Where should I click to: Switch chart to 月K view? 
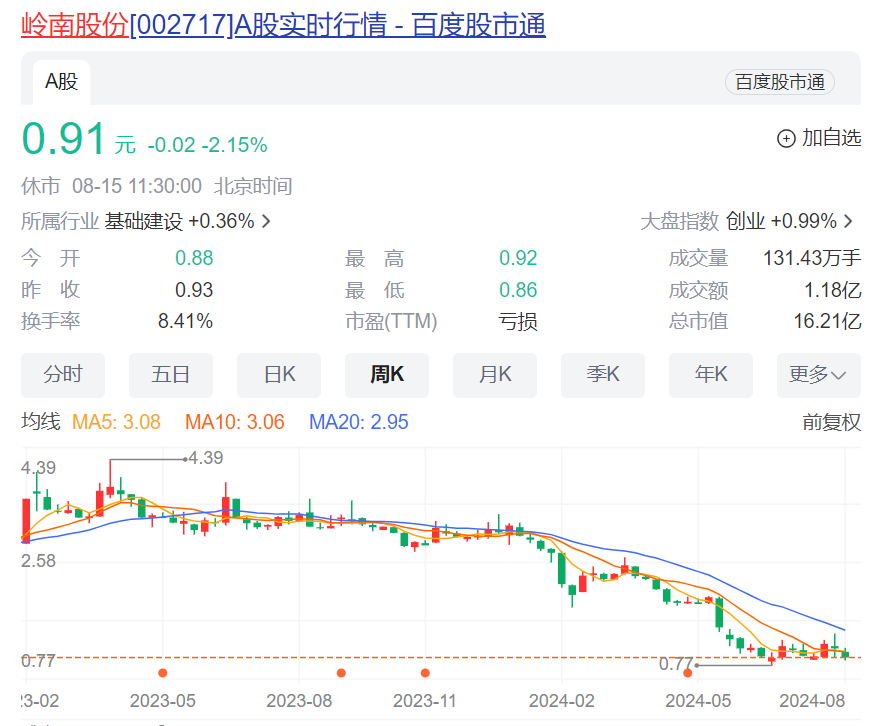(x=495, y=375)
